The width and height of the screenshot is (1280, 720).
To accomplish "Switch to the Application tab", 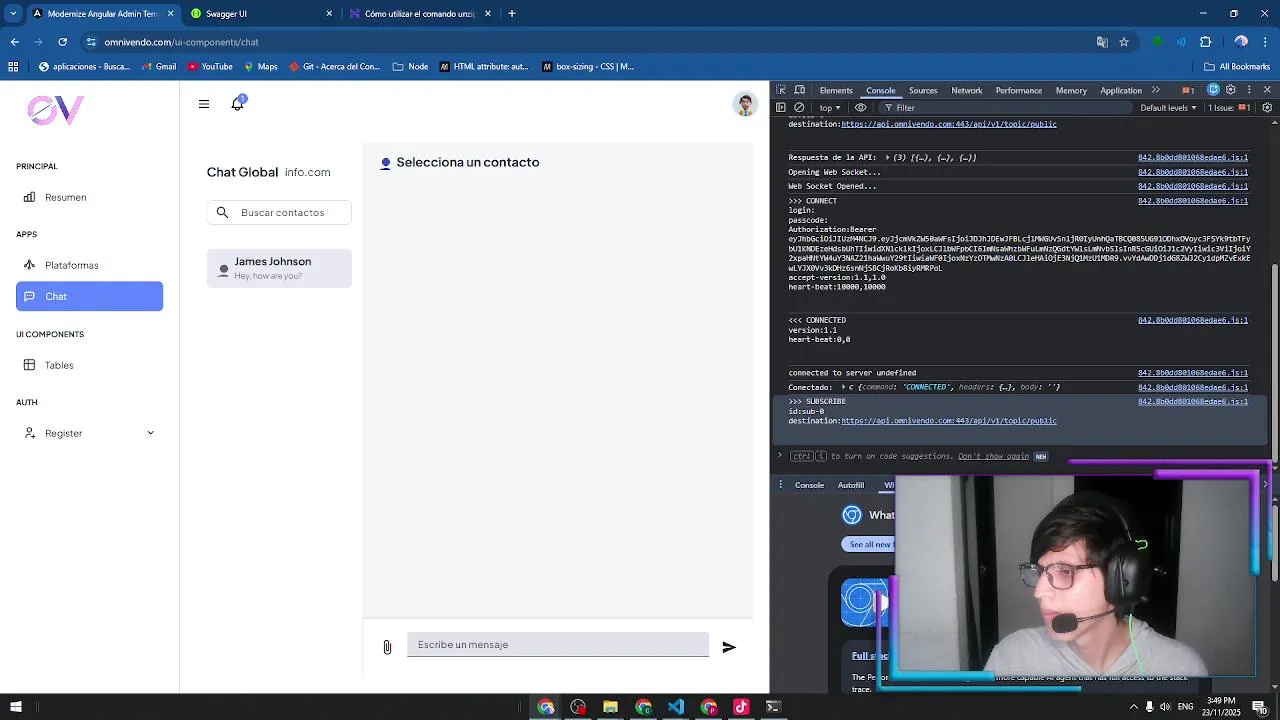I will [x=1121, y=90].
